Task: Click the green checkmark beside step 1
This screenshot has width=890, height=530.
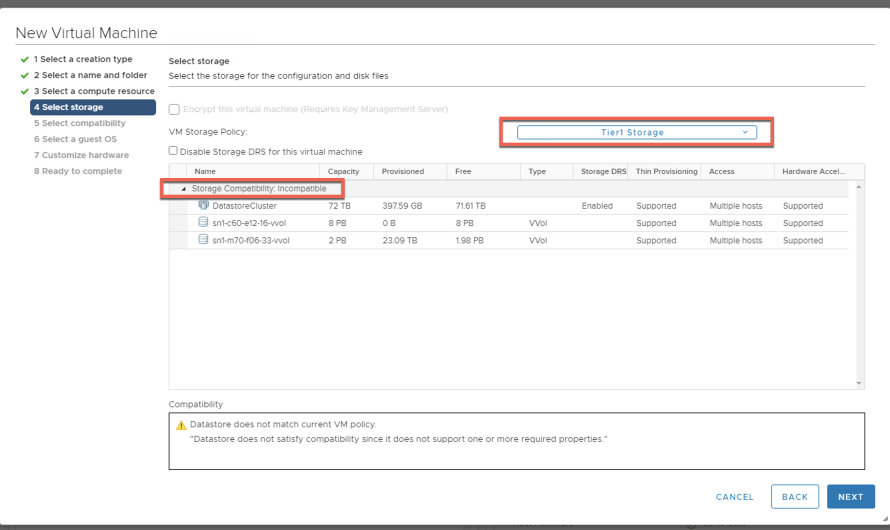Action: 24,60
